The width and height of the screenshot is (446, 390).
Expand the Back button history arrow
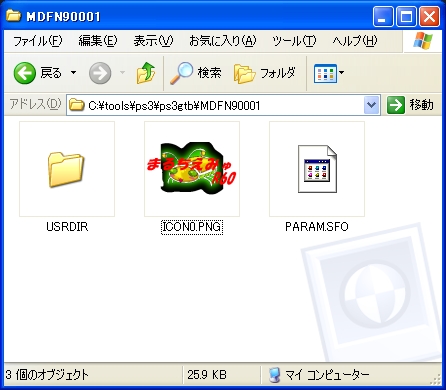point(73,73)
